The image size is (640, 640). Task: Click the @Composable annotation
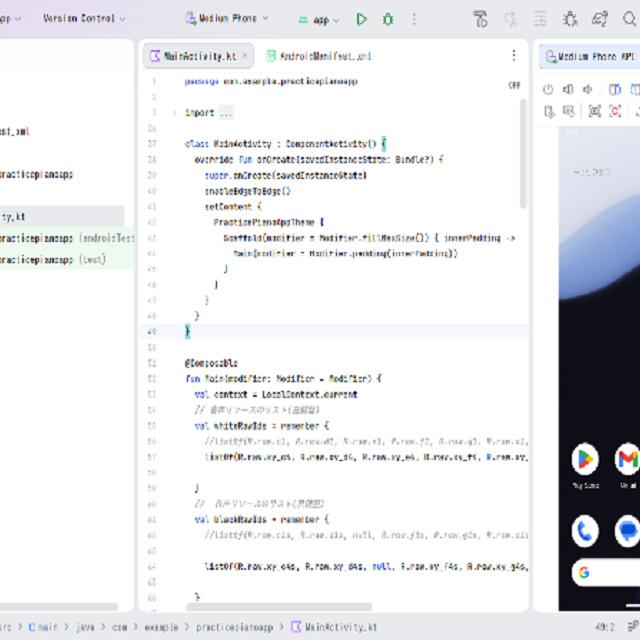coord(211,363)
